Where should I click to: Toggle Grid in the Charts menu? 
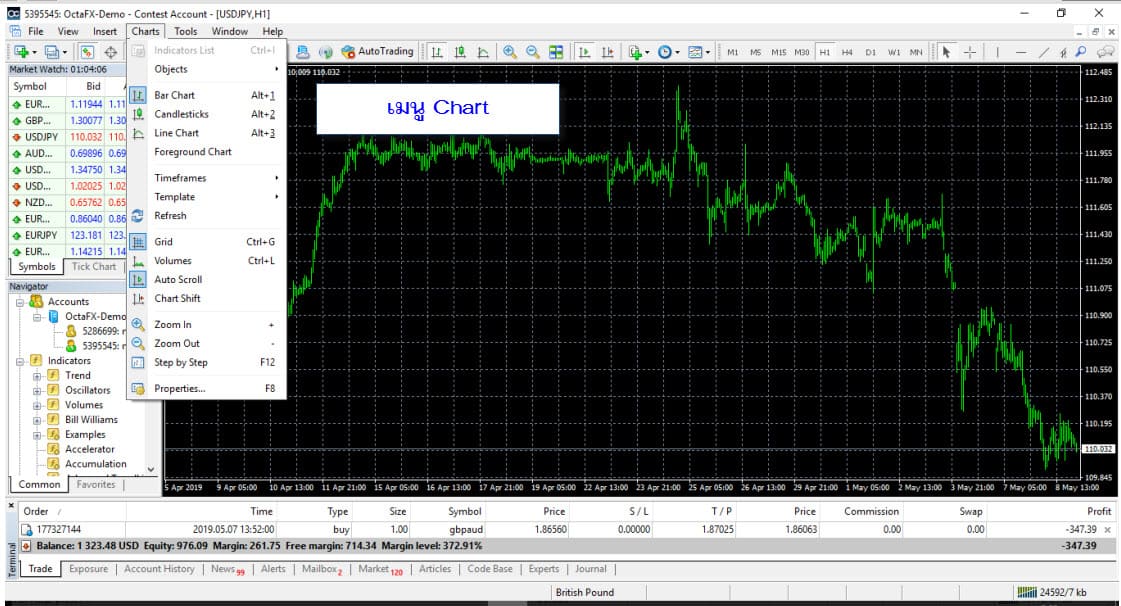[163, 242]
